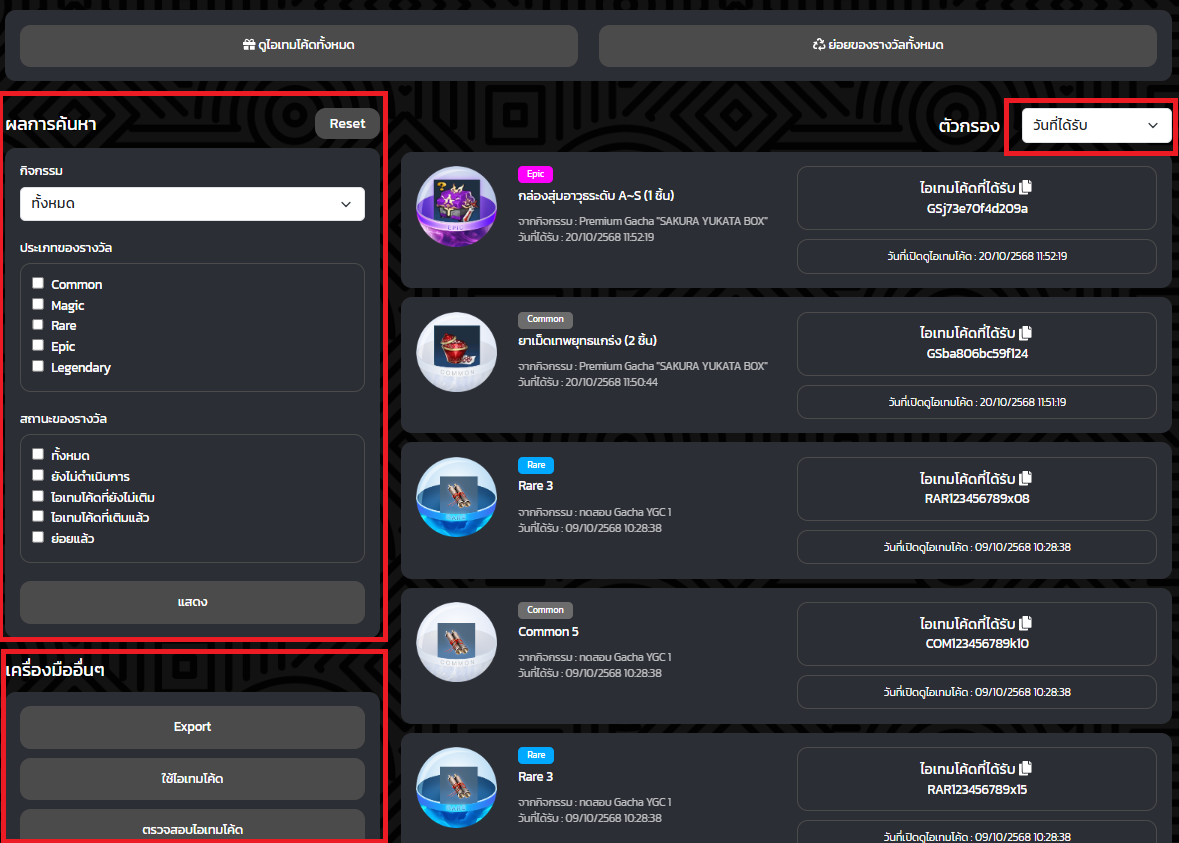
Task: Toggle the Epic reward type checkbox
Action: (38, 346)
